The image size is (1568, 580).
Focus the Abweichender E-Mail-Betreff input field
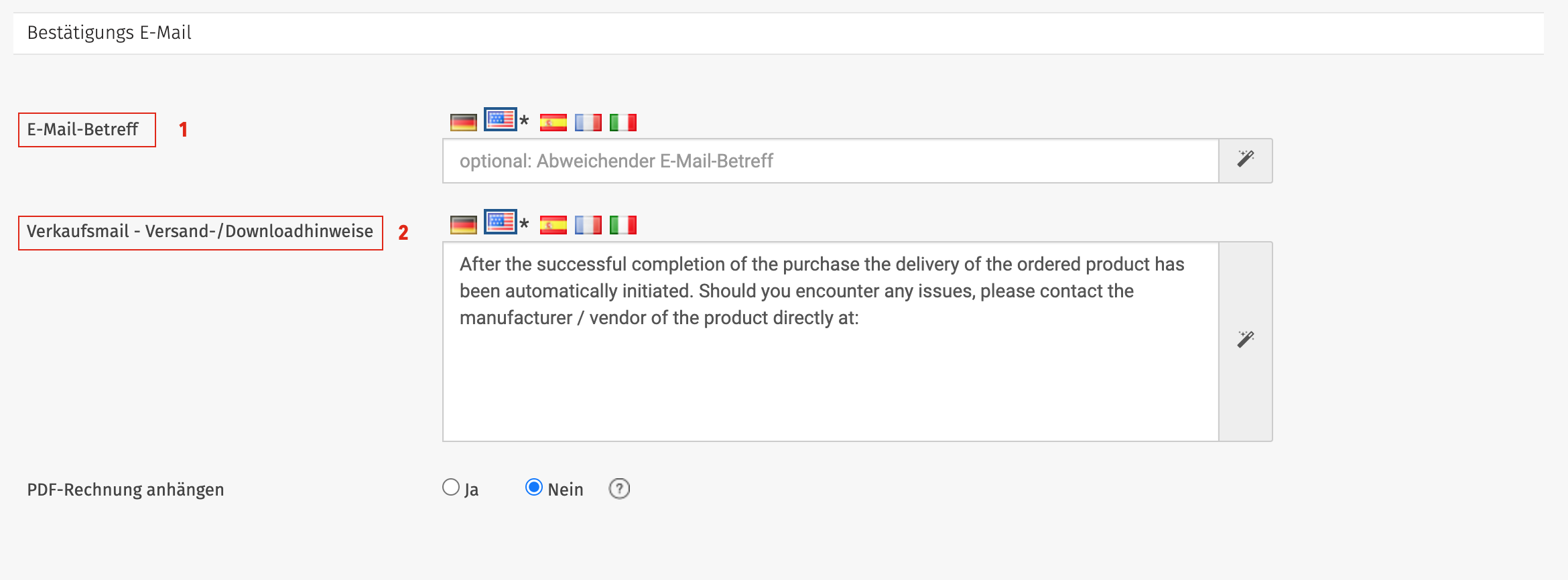click(830, 161)
